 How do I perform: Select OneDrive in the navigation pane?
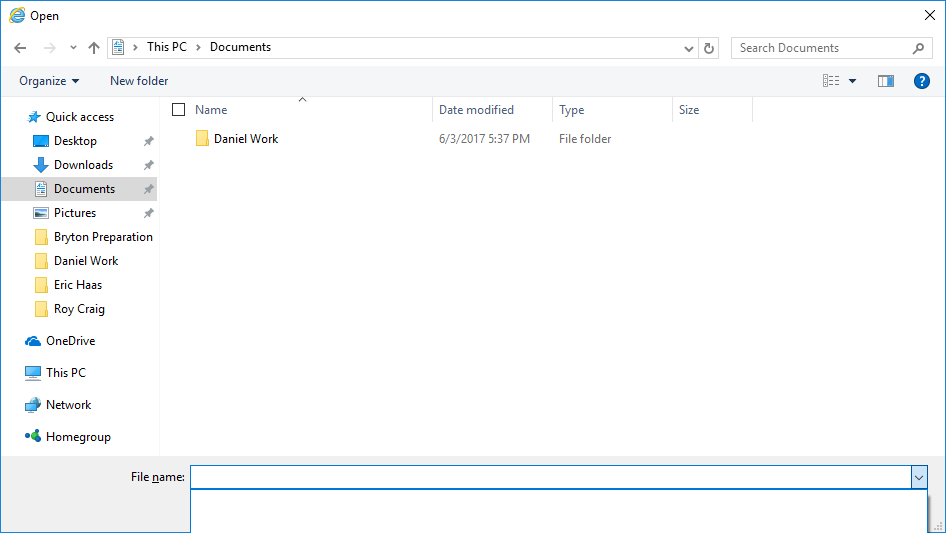click(70, 341)
